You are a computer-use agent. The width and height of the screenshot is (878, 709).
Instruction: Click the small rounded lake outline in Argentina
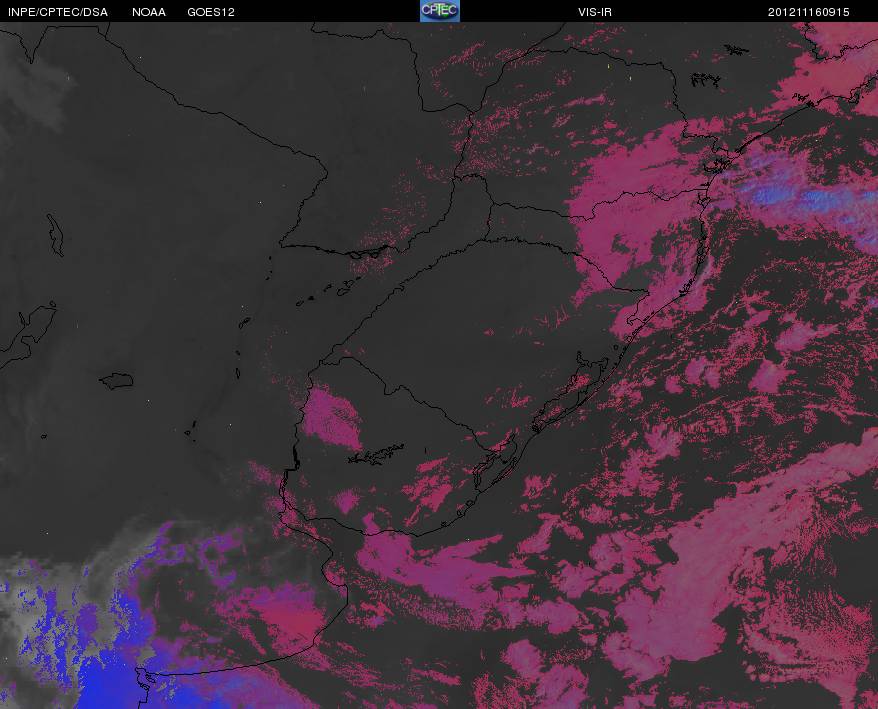pos(116,381)
